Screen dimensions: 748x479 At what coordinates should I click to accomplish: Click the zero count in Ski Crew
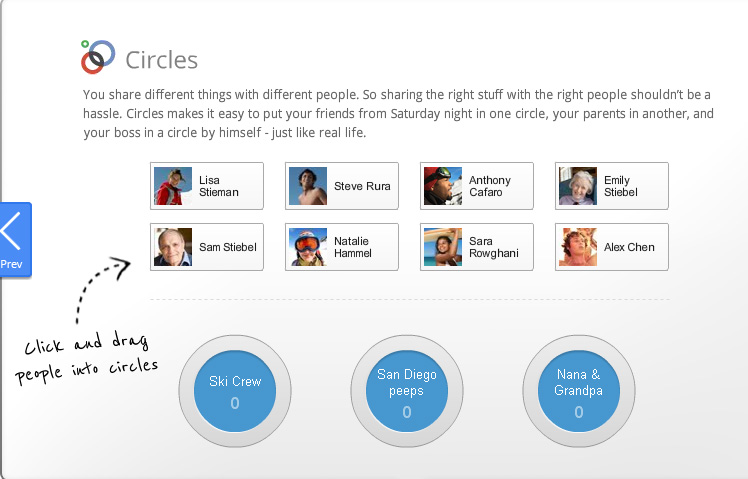coord(235,403)
